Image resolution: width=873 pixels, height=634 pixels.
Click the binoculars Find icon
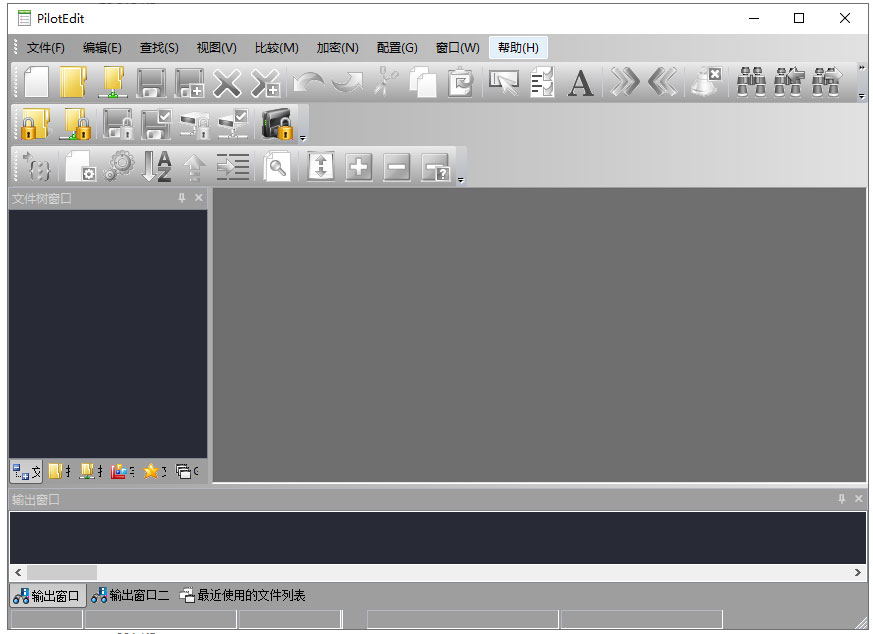(751, 83)
